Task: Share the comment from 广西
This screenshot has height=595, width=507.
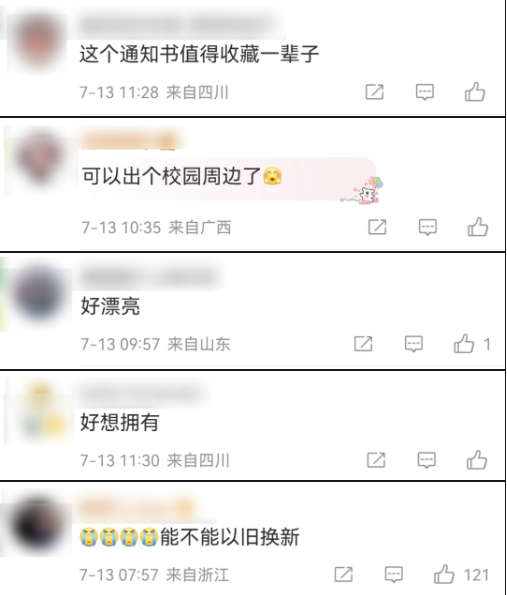Action: [x=377, y=227]
